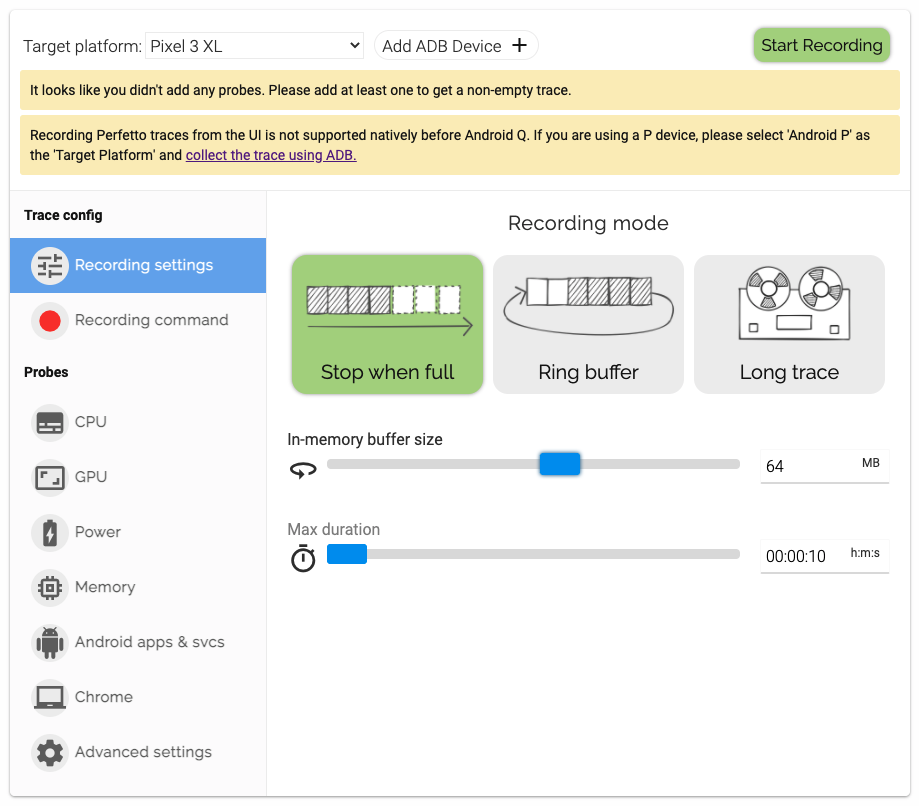Click the Max duration slider handle
Image resolution: width=919 pixels, height=806 pixels.
tap(347, 554)
